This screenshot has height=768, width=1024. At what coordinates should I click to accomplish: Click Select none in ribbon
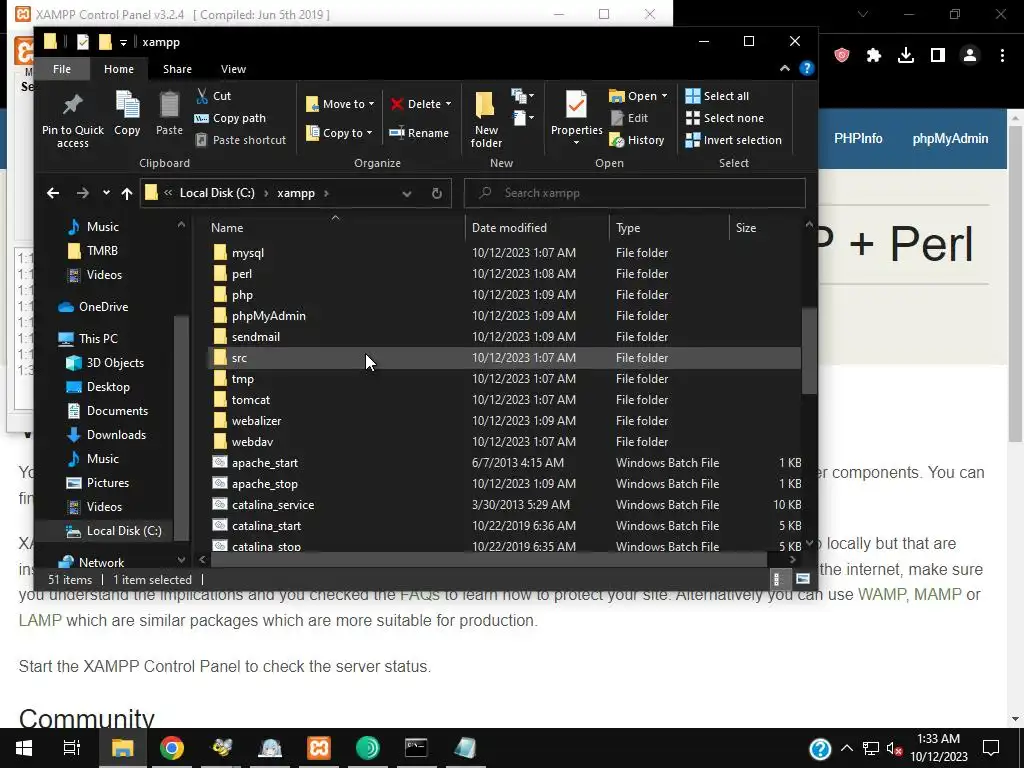(x=725, y=118)
